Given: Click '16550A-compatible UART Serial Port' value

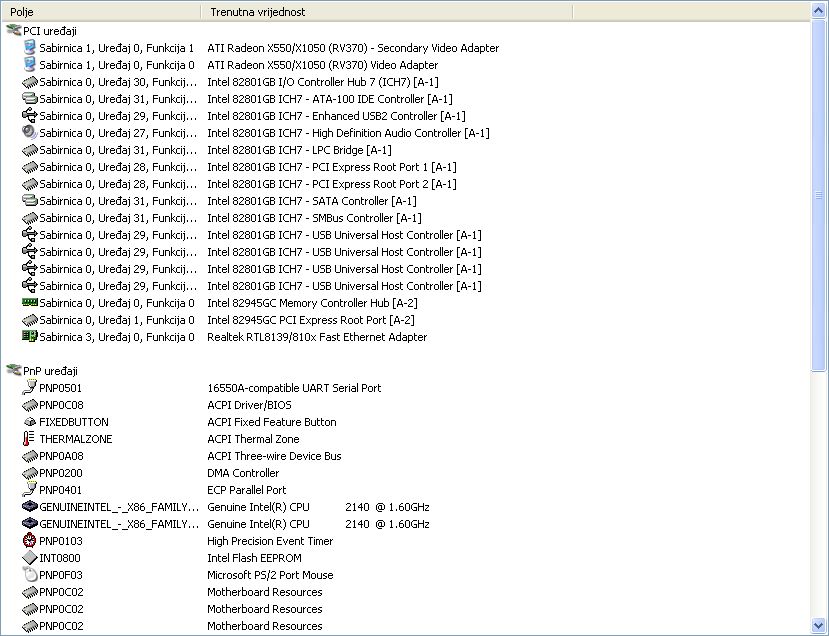Looking at the screenshot, I should click(x=294, y=388).
